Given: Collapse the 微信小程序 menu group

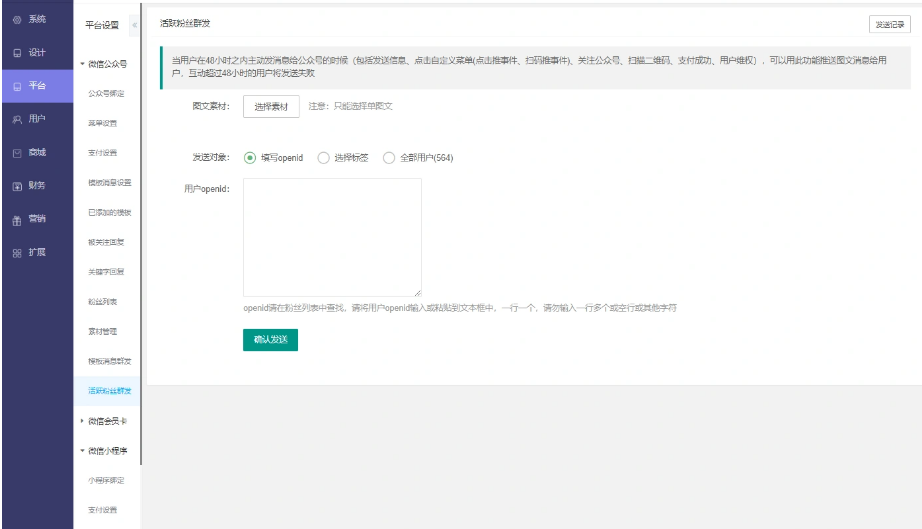Looking at the screenshot, I should pos(83,451).
